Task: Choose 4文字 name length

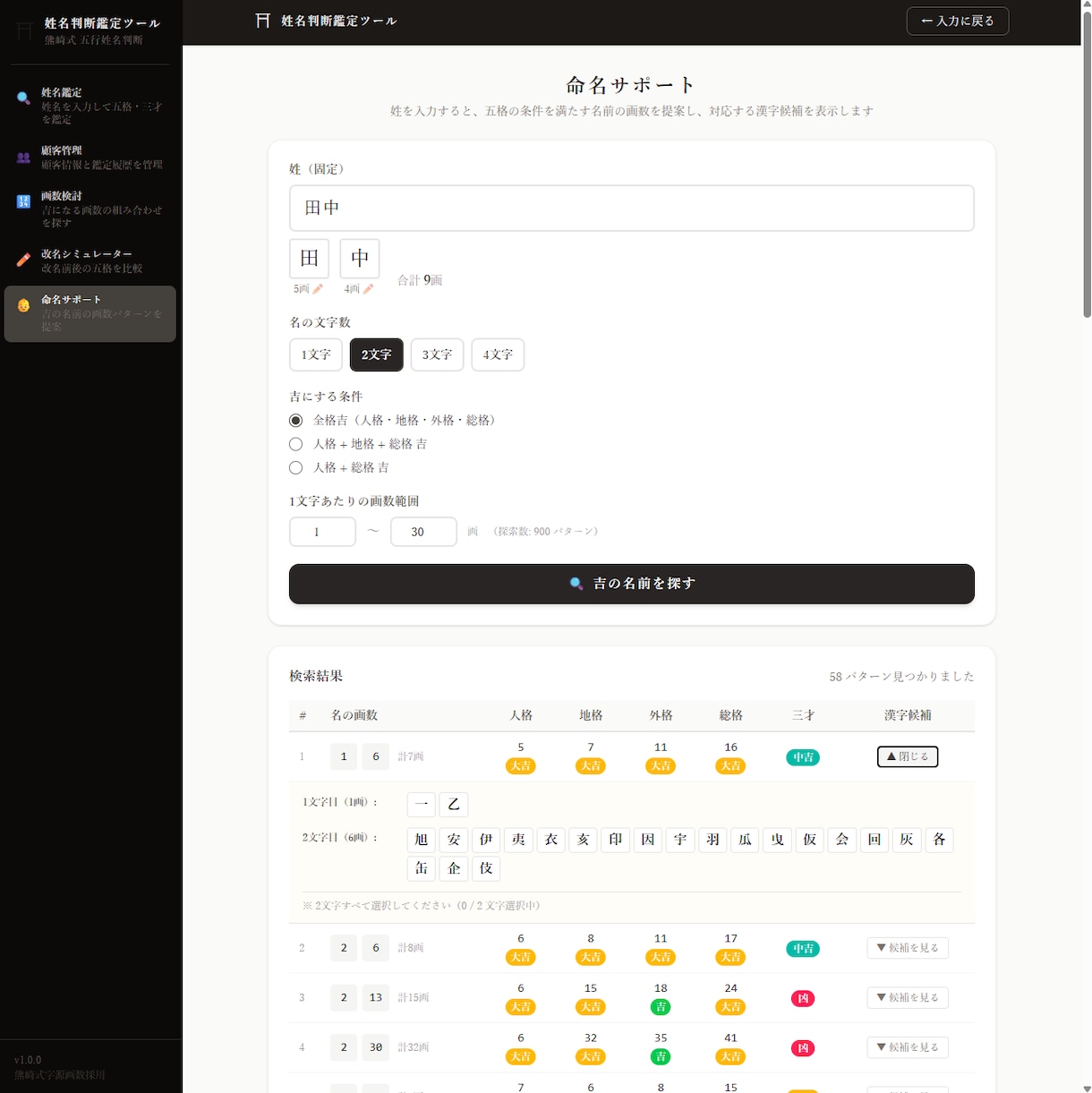Action: (x=498, y=354)
